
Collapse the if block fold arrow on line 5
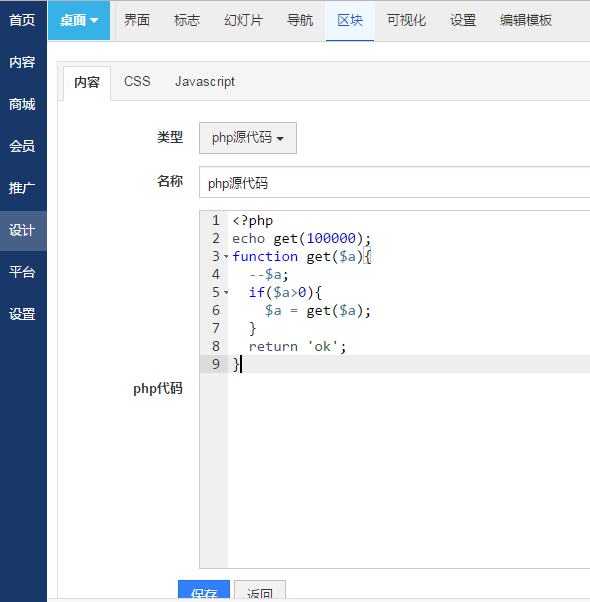tap(226, 293)
